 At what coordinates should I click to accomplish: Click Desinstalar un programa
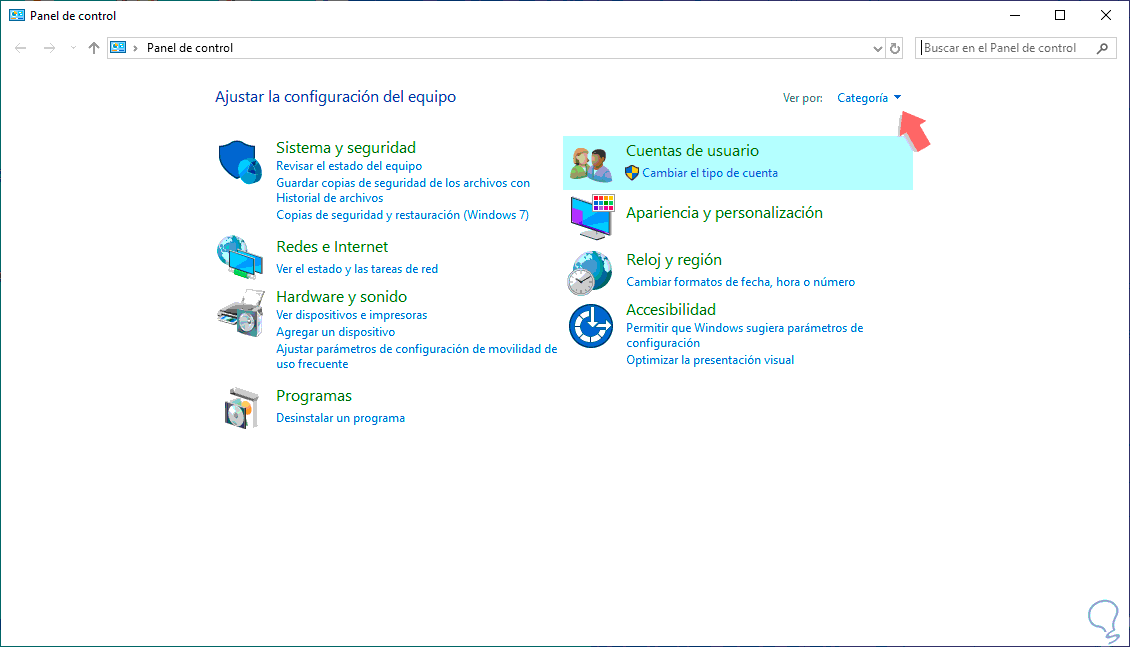340,418
